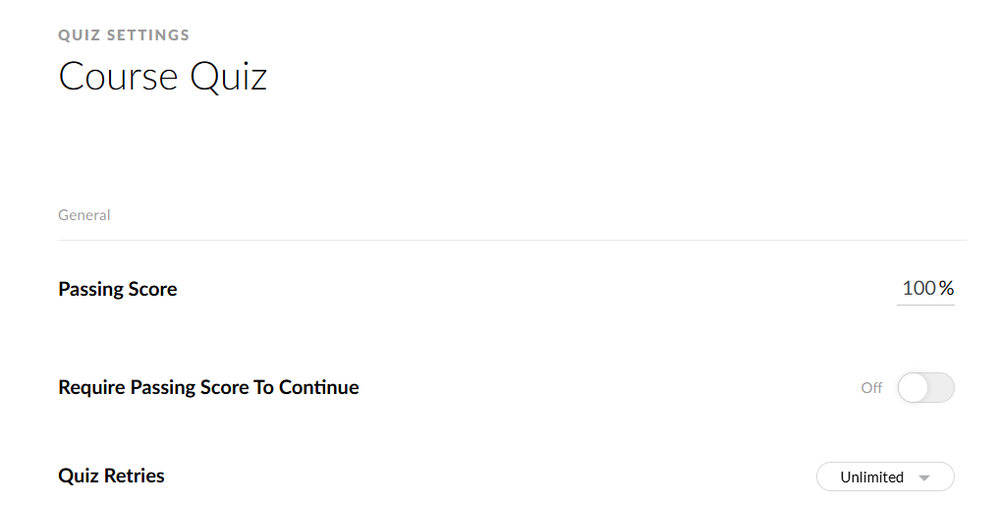Click the QUIZ SETTINGS header text
Screen dimensions: 999x509
click(x=124, y=35)
